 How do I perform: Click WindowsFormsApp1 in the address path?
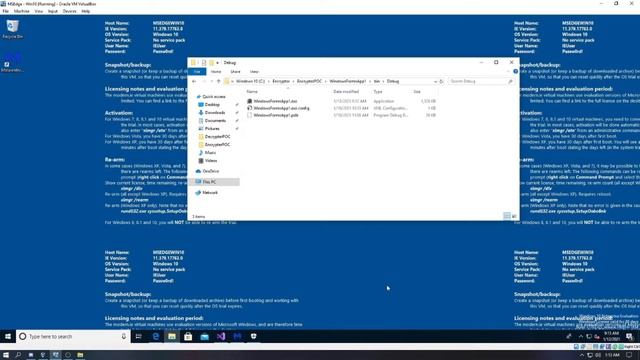coord(348,81)
